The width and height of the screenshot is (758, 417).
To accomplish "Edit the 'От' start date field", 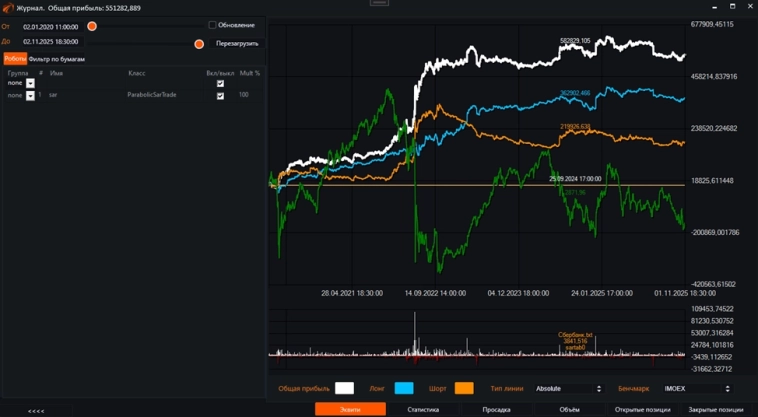I will click(x=51, y=27).
